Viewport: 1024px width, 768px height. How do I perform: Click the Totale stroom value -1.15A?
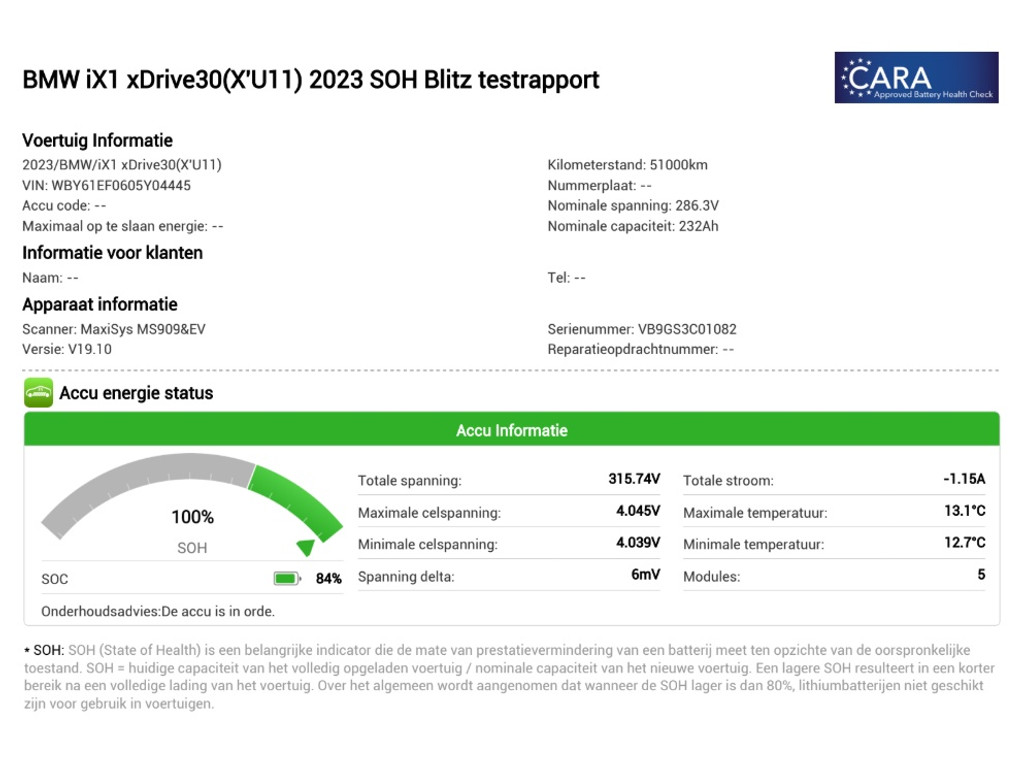pyautogui.click(x=963, y=480)
